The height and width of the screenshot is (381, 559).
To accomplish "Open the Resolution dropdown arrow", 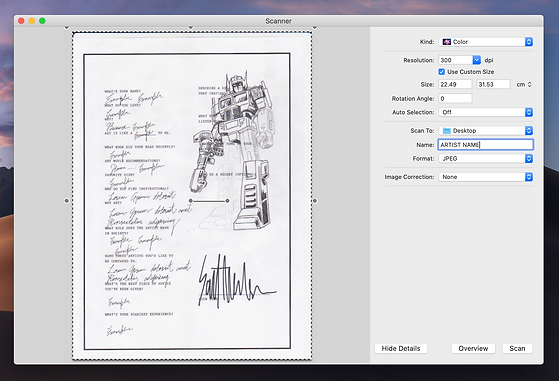I will (x=477, y=60).
